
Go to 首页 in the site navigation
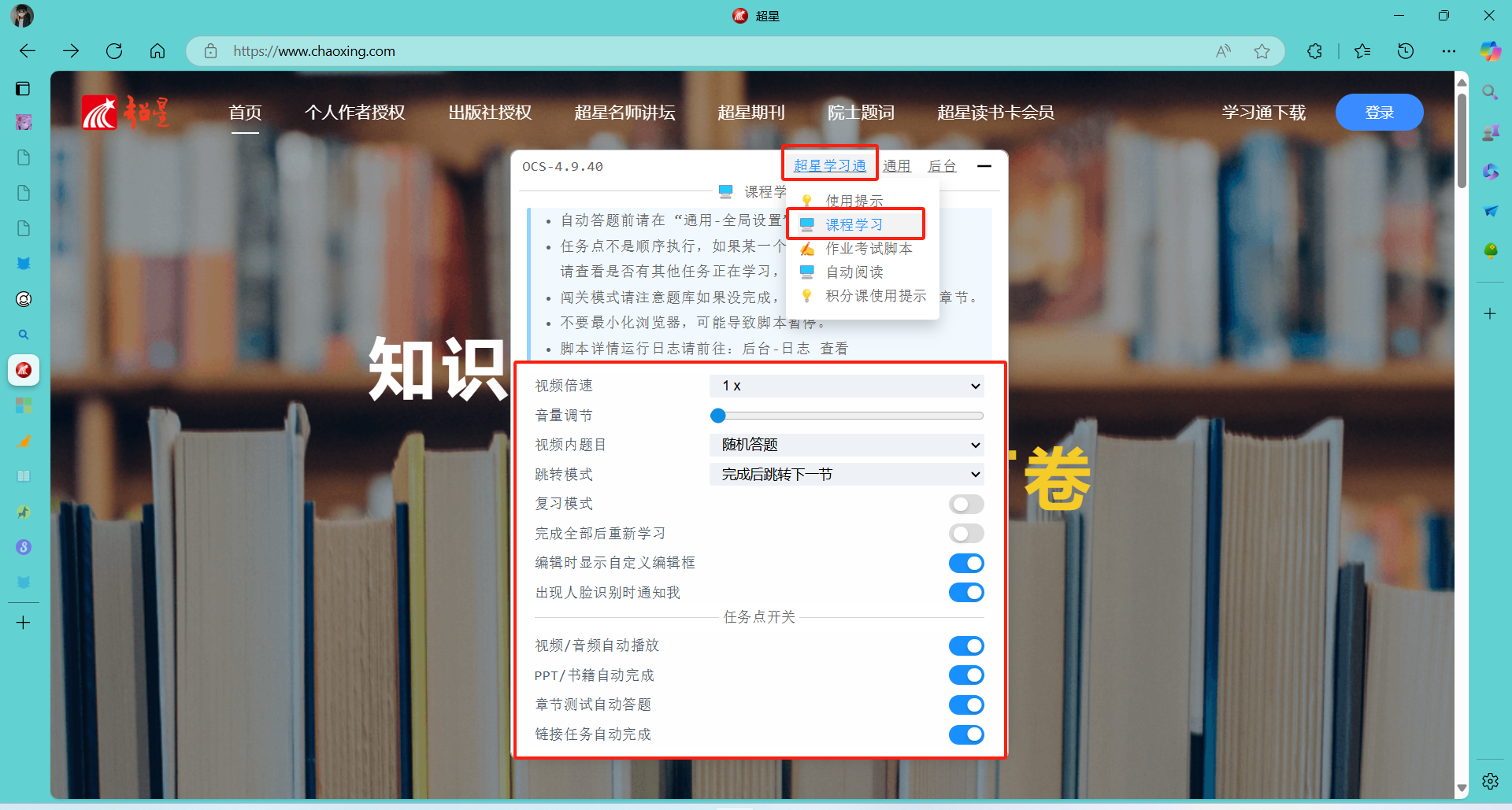[x=245, y=113]
